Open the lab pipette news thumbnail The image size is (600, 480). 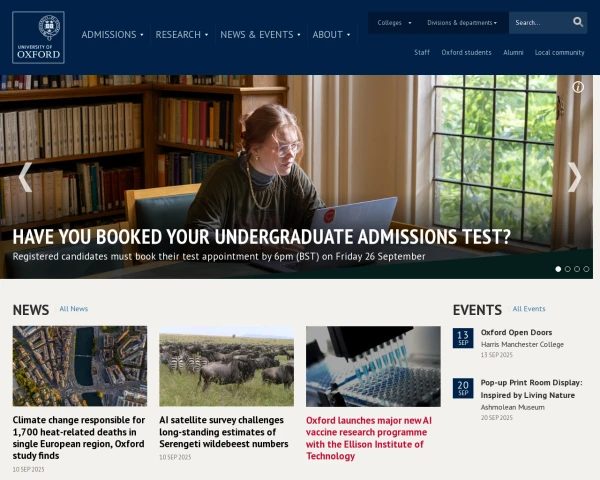373,366
